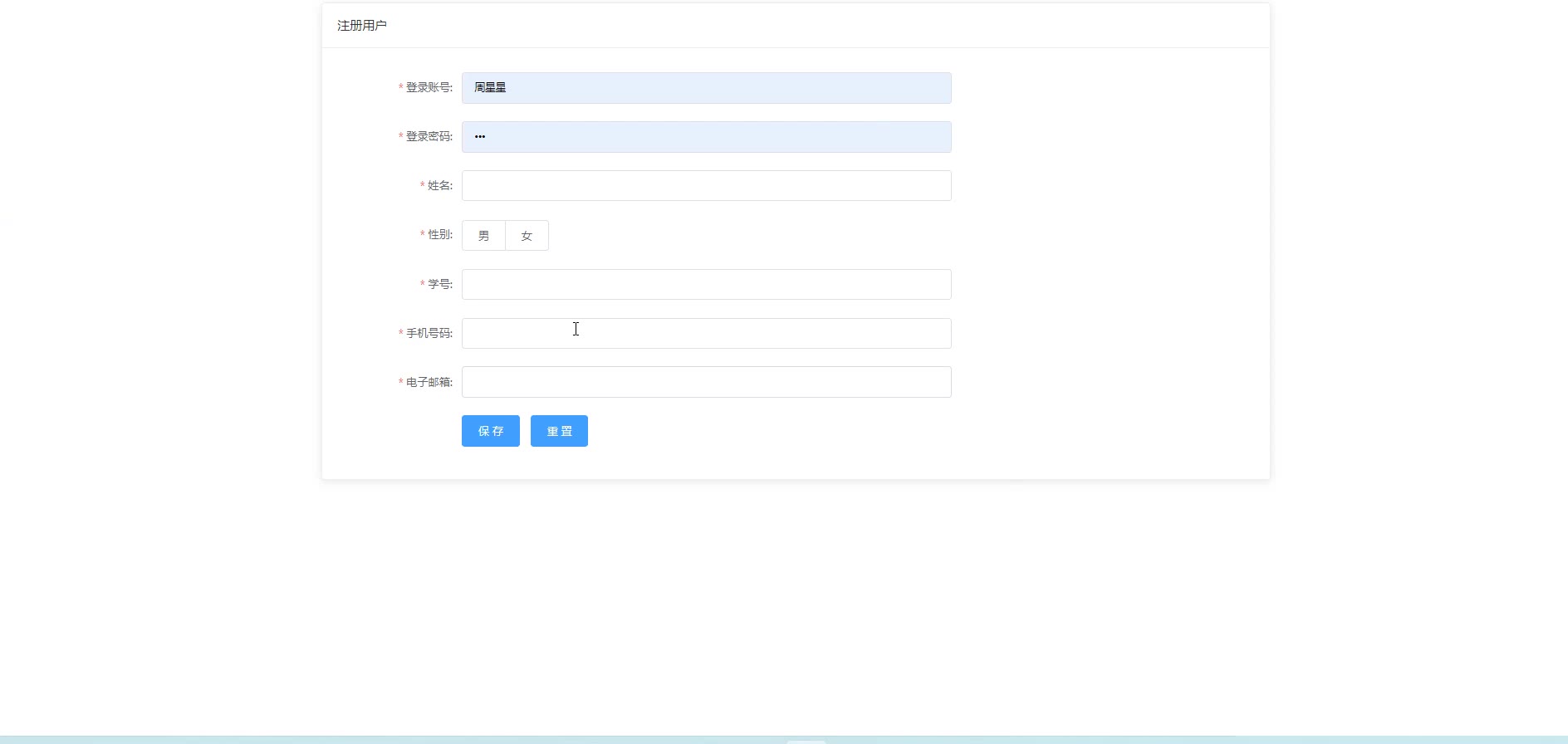Click the 手机号码 input field
This screenshot has height=744, width=1568.
click(706, 333)
